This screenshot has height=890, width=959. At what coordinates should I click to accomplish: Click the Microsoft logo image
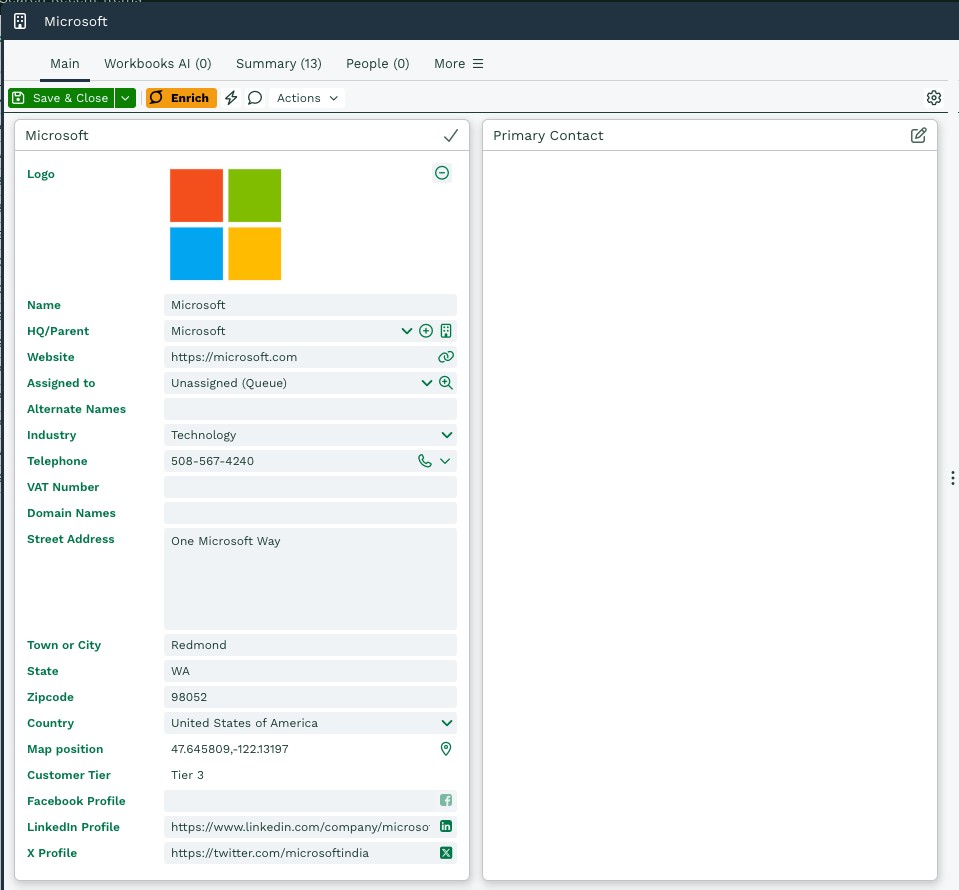pos(226,224)
